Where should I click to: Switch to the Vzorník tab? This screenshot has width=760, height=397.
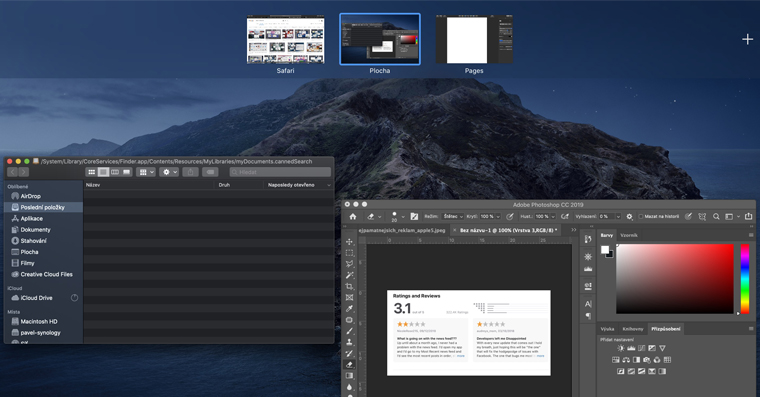[x=629, y=235]
